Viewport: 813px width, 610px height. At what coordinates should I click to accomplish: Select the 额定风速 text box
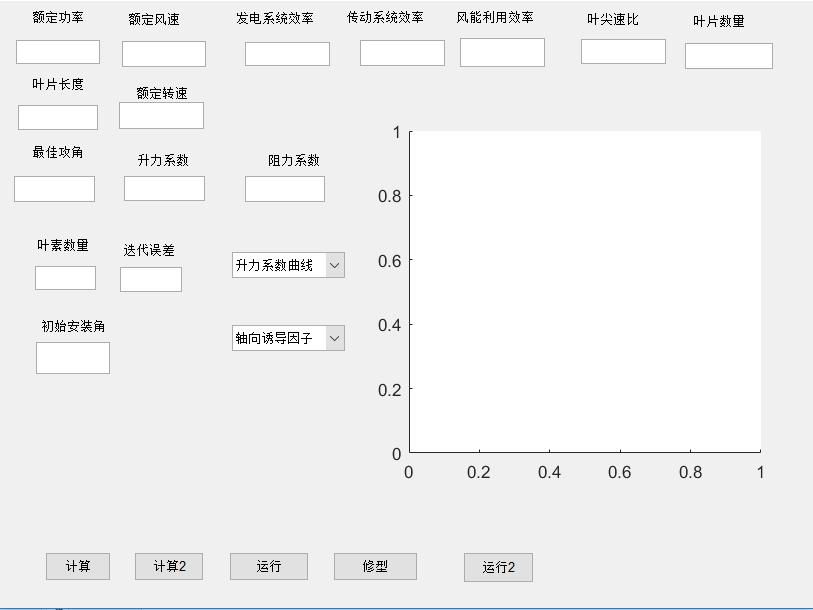(x=164, y=54)
